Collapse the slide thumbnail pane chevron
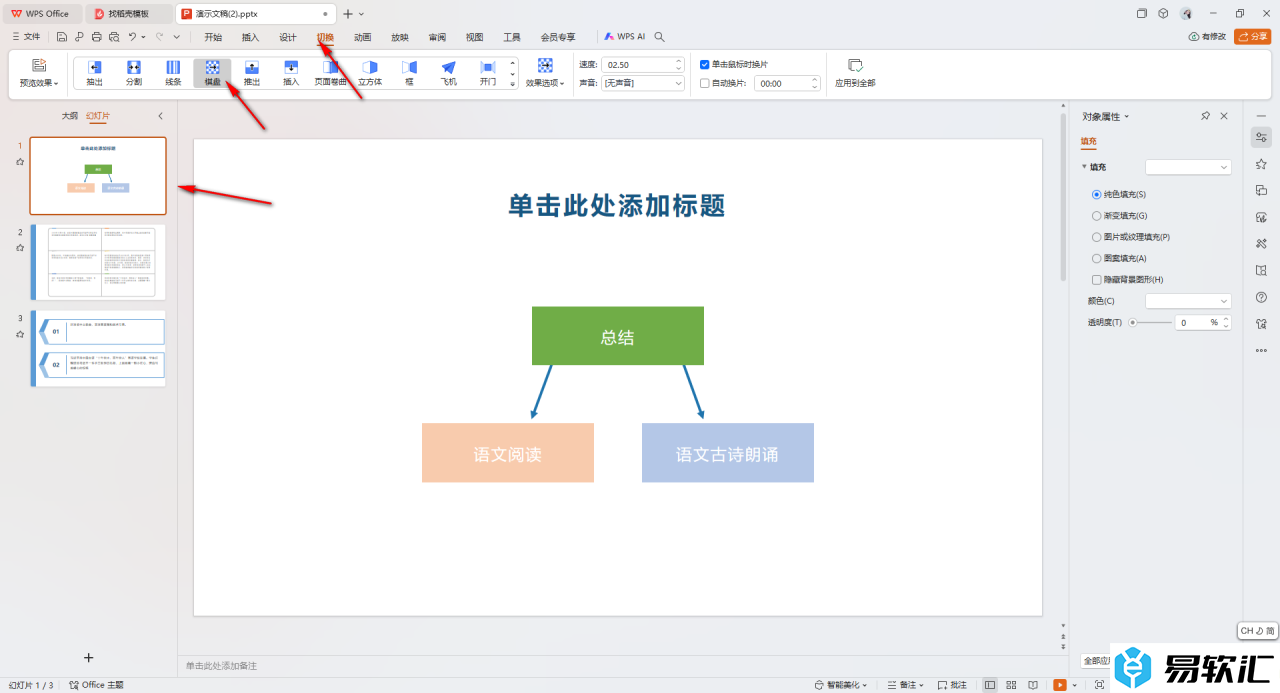Screen dimensions: 1280x693 tap(160, 116)
